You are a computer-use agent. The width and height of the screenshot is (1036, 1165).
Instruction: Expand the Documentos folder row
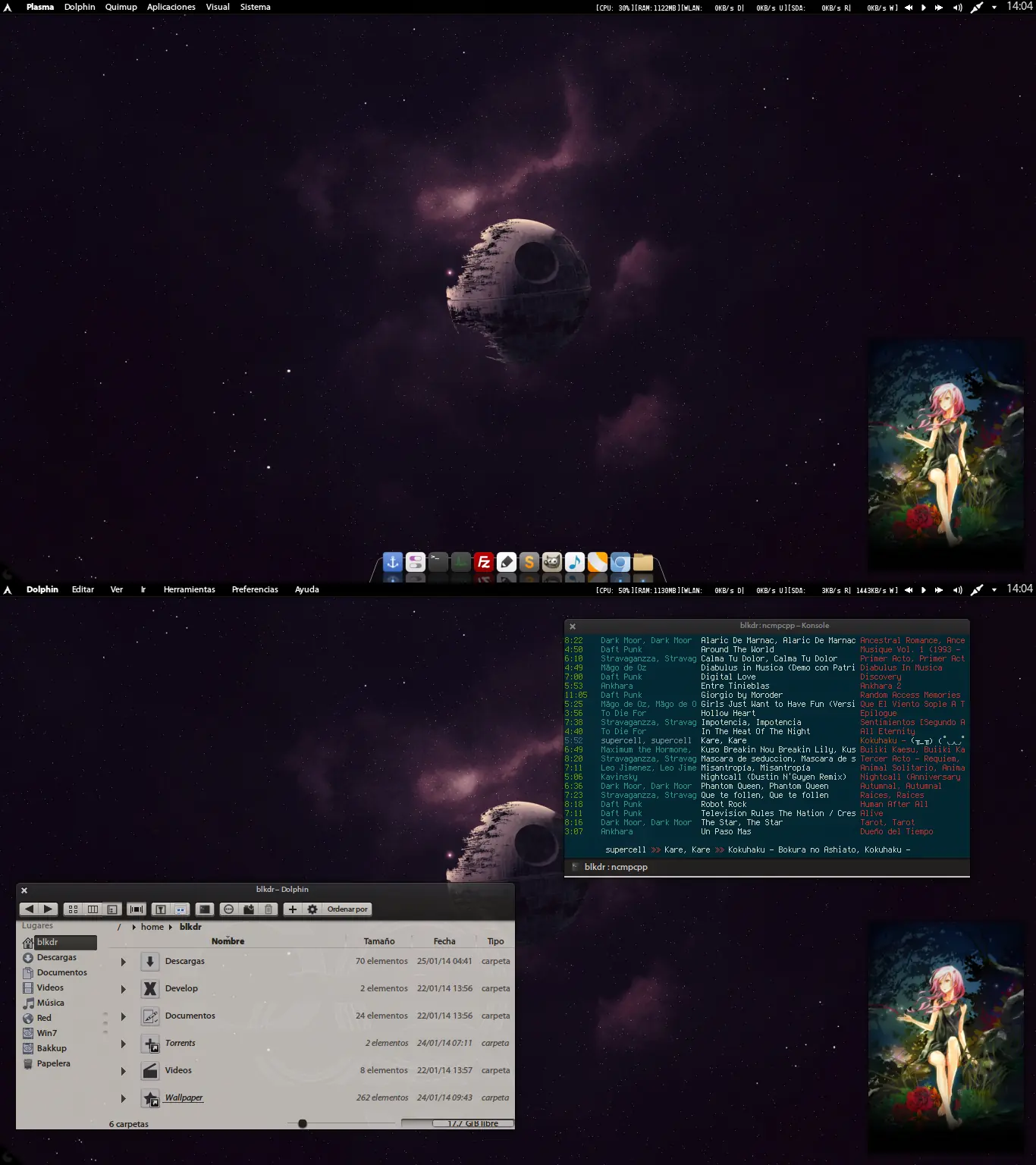(123, 1016)
